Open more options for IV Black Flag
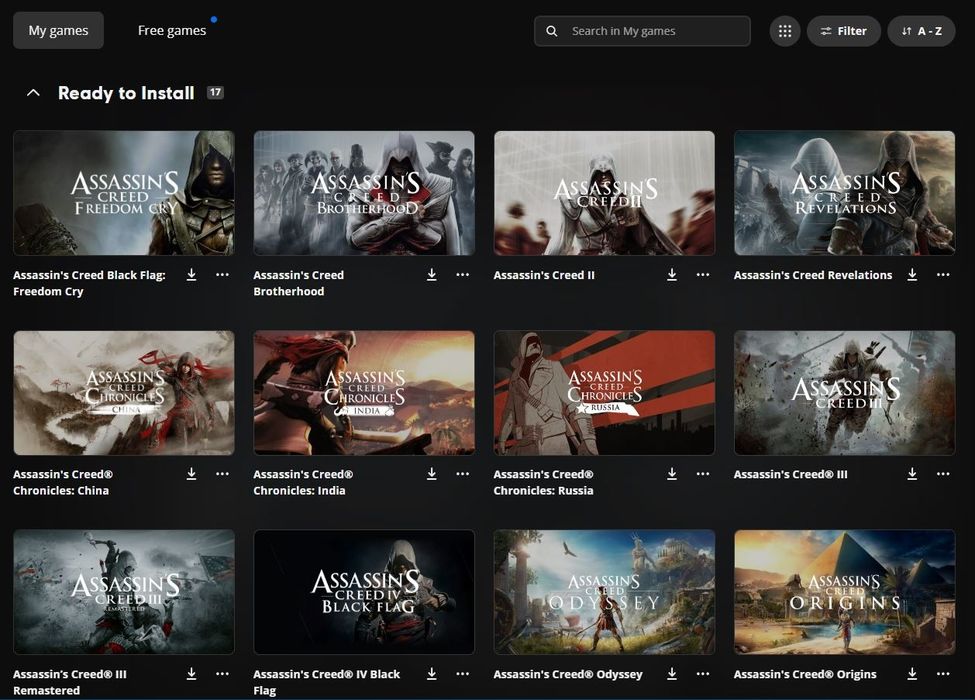This screenshot has height=700, width=975. tap(463, 673)
